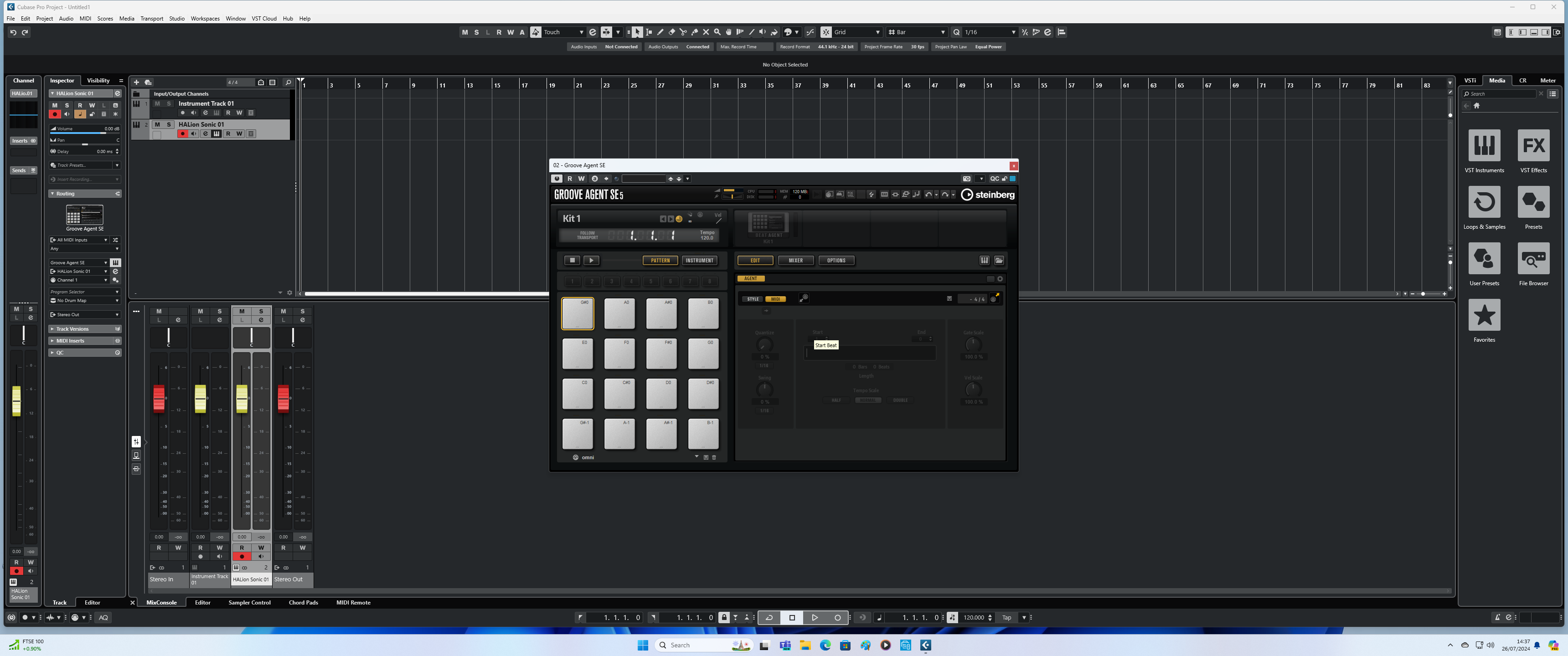Select the Draw pencil tool

pos(660,32)
